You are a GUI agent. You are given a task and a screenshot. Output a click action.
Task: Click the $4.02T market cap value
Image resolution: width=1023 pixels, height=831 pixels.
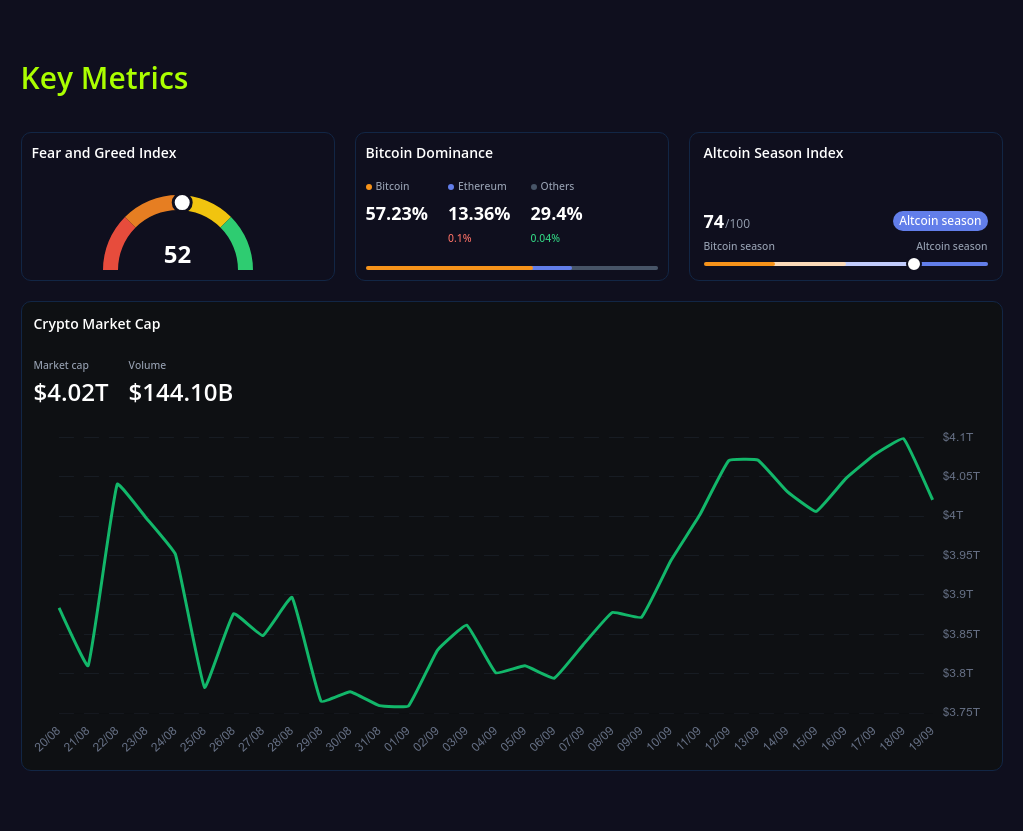tap(71, 393)
